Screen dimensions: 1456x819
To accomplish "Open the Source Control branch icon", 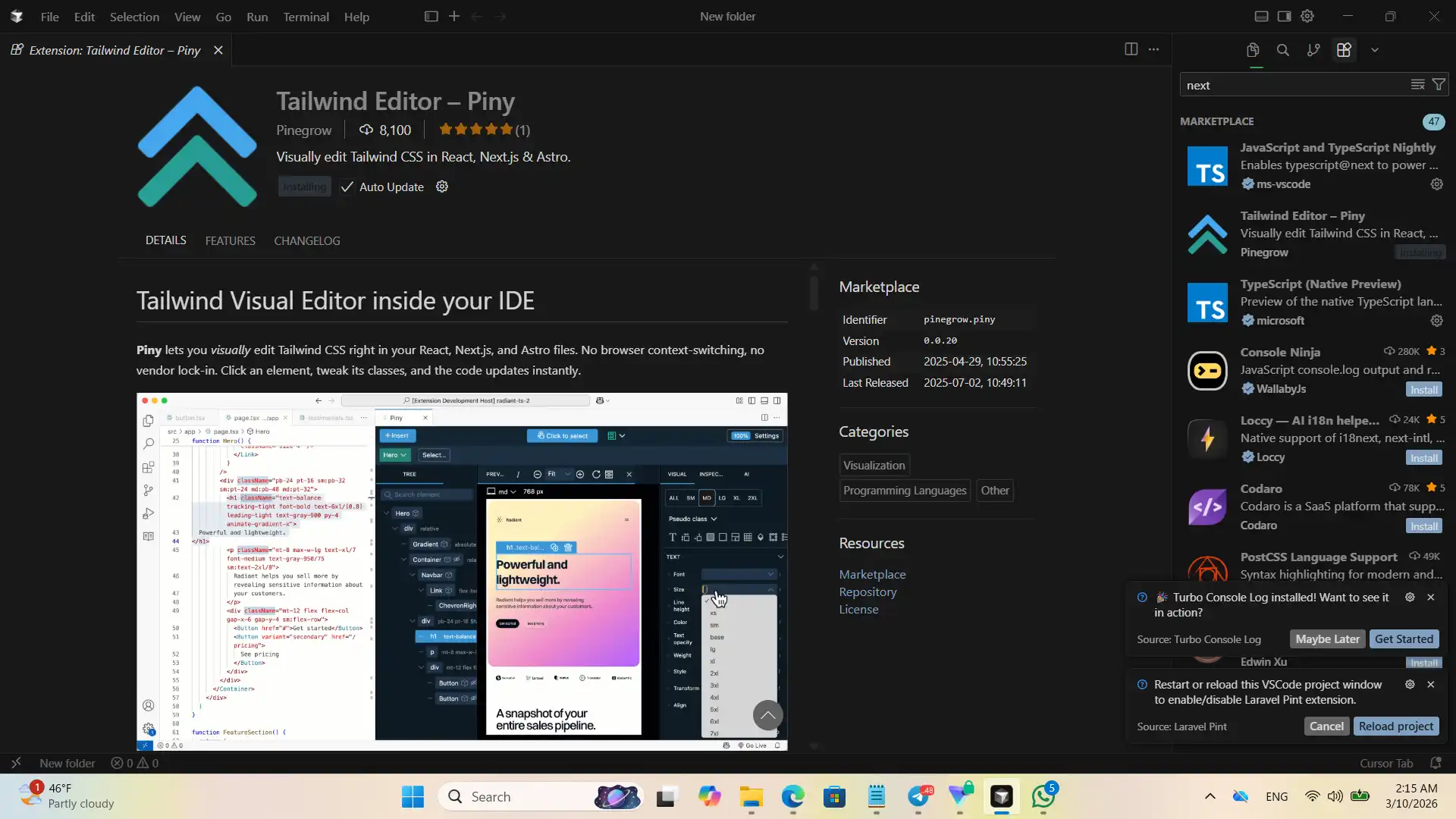I will tap(1313, 50).
